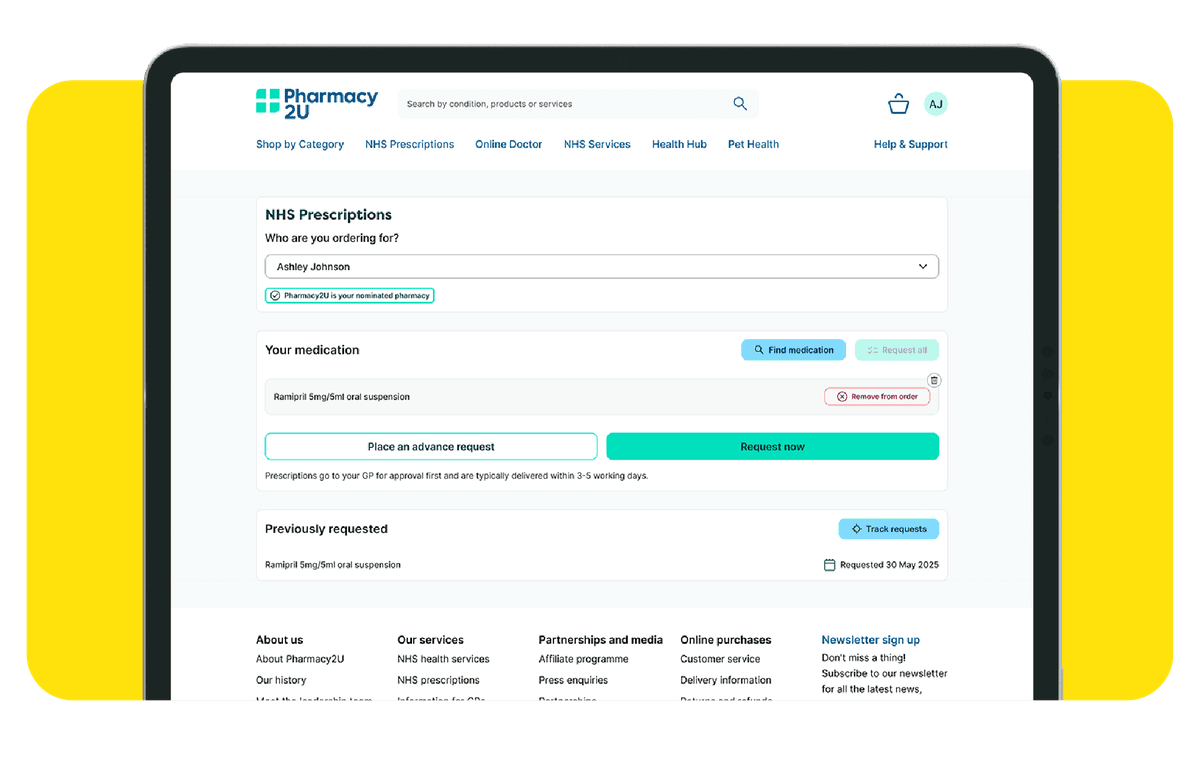This screenshot has width=1200, height=780.
Task: Open Health Hub menu
Action: point(679,144)
